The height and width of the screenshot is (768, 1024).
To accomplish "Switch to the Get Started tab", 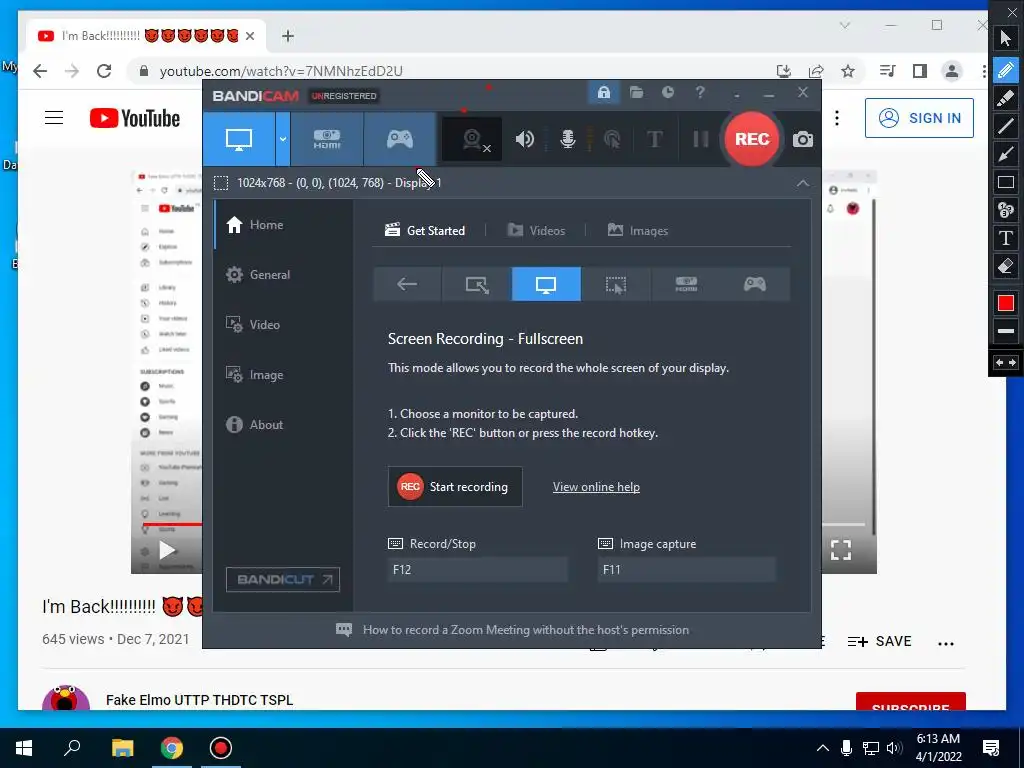I will 425,231.
